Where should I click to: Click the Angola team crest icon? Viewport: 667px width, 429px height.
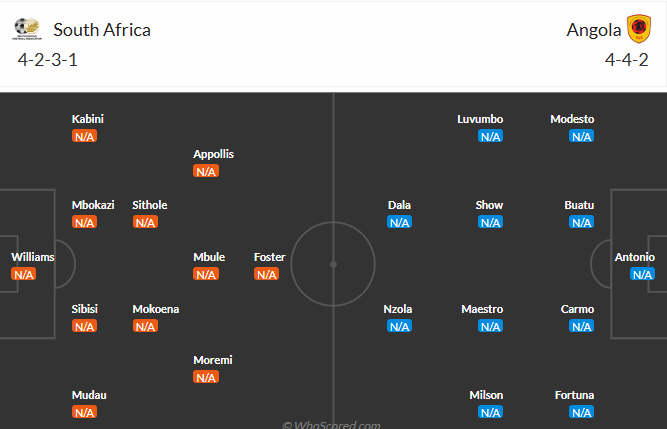coord(637,29)
